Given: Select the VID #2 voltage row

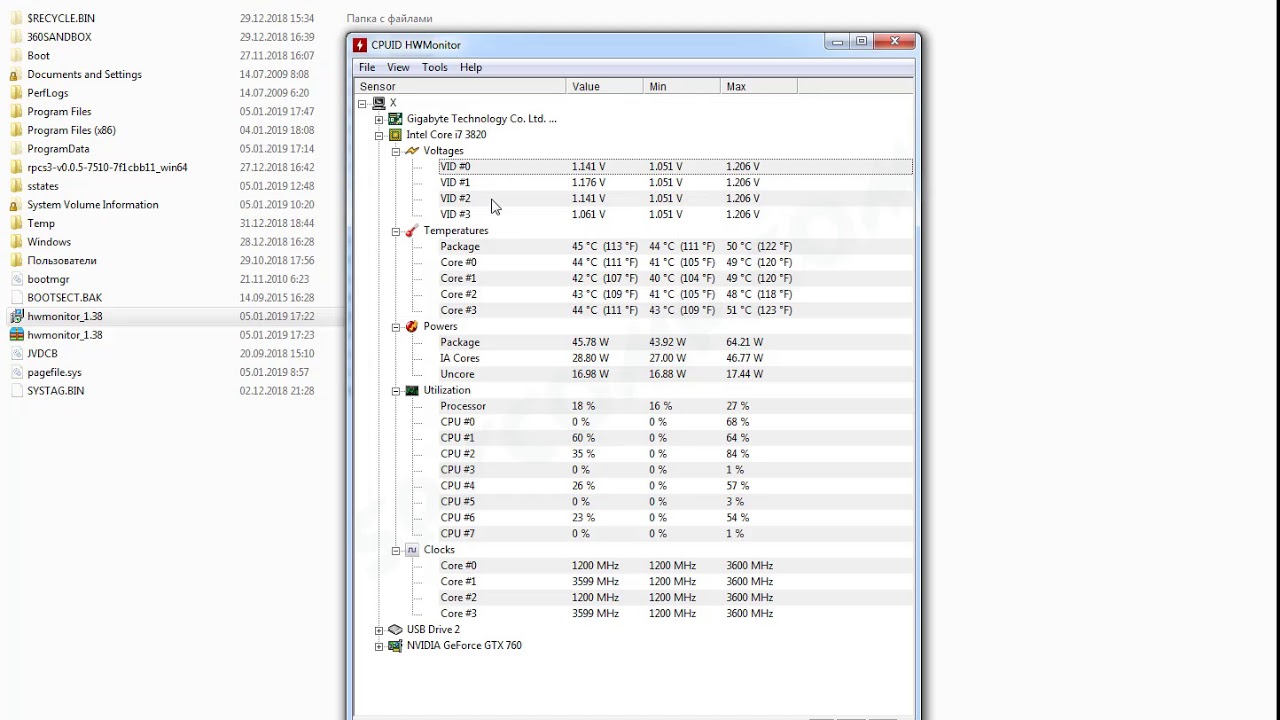Looking at the screenshot, I should coord(675,198).
